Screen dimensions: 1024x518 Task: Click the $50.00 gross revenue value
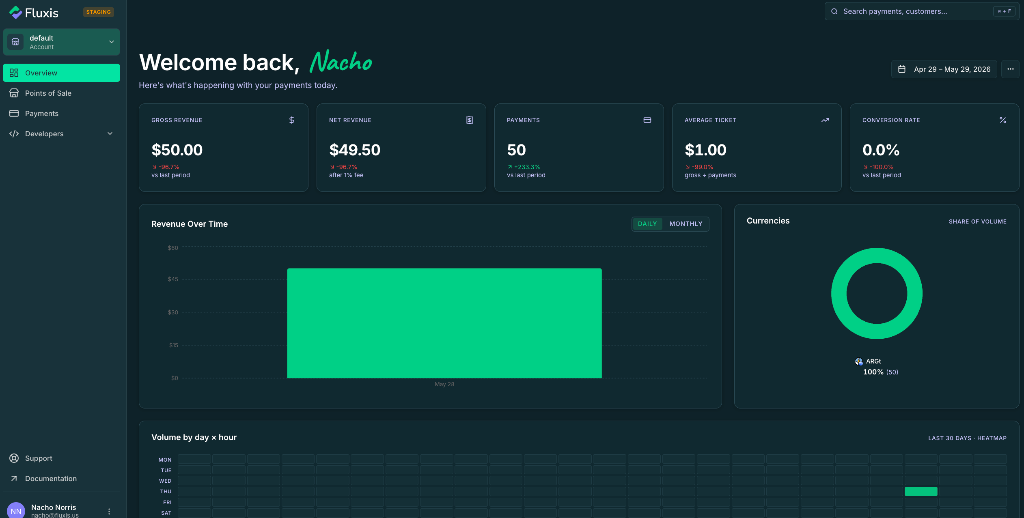point(177,150)
